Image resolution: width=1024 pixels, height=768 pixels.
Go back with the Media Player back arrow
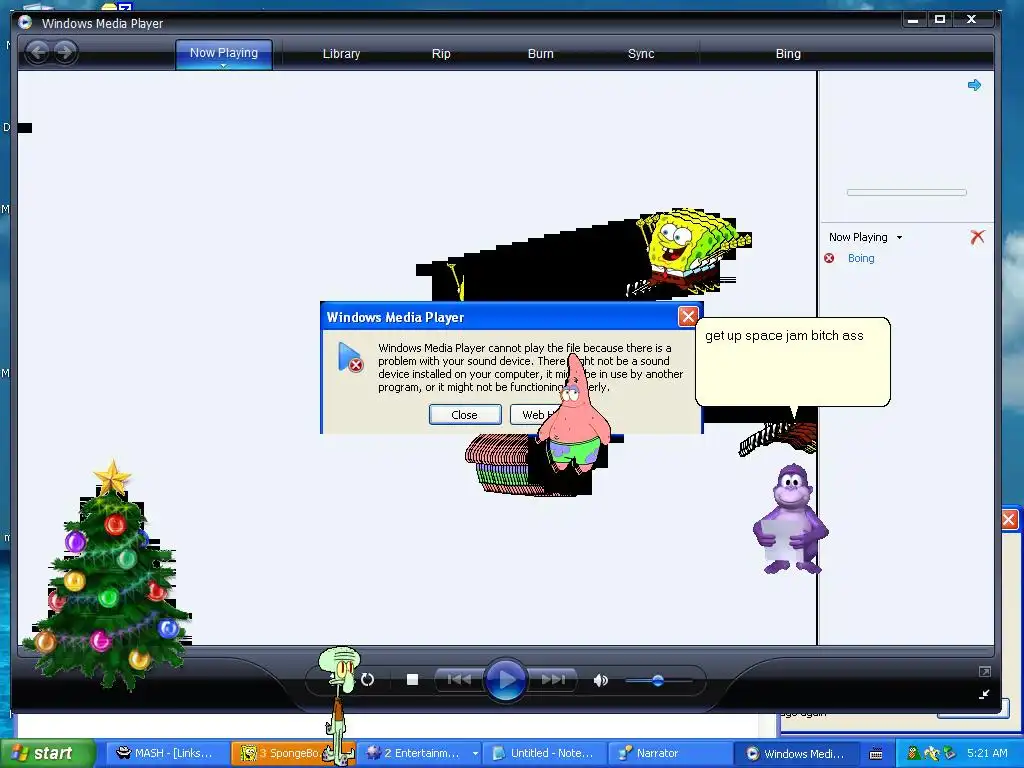pos(38,52)
